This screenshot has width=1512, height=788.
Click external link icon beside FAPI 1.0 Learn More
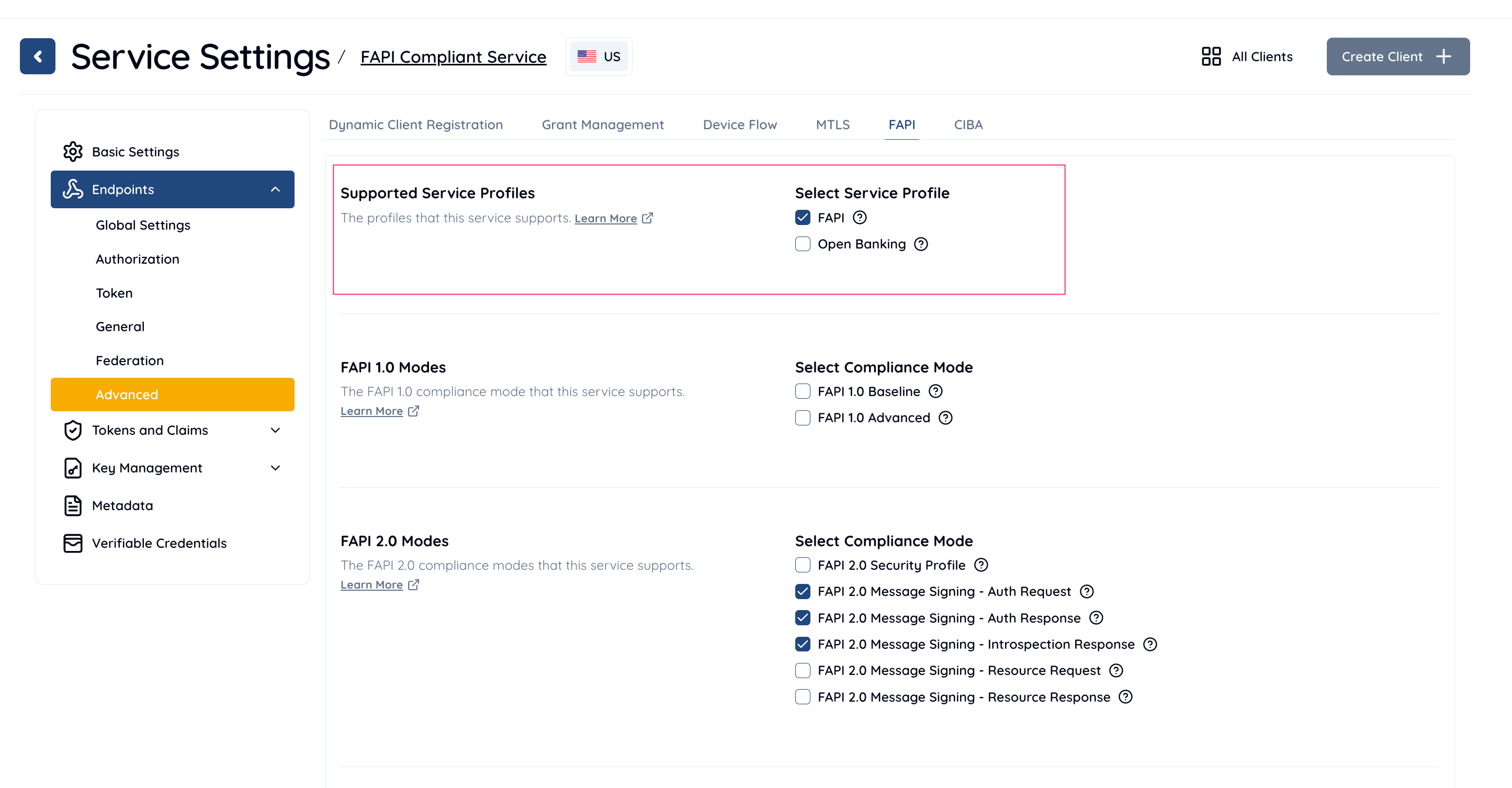(414, 411)
